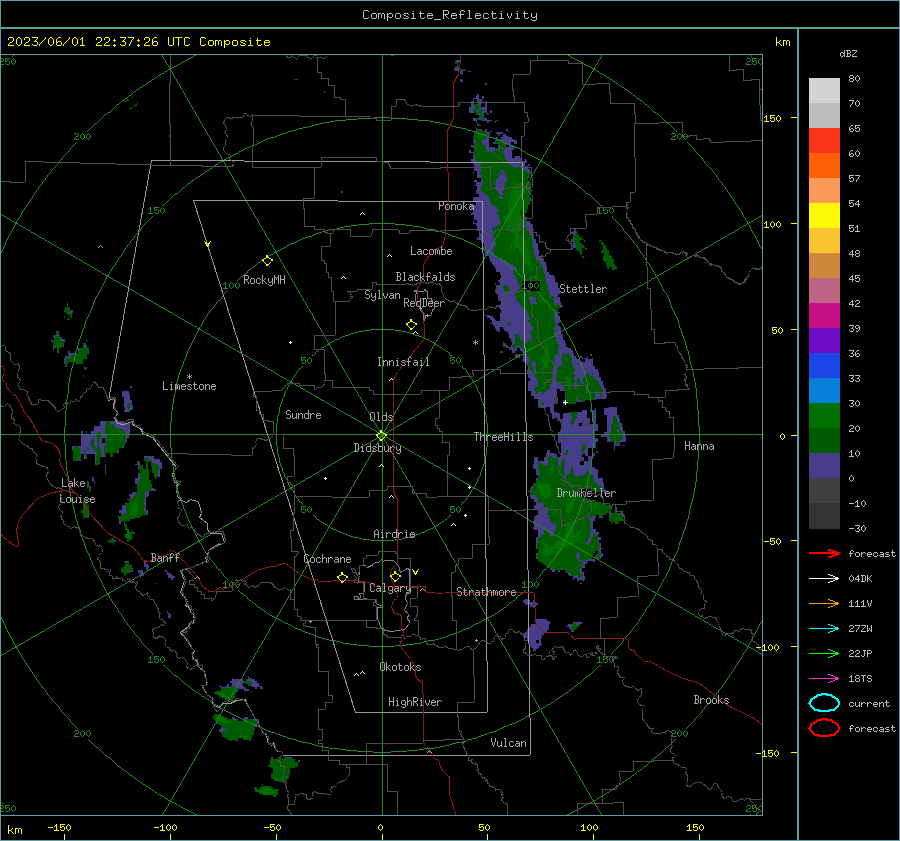The height and width of the screenshot is (841, 900).
Task: Pick the magenta swatch in dBZ scale
Action: tap(824, 316)
